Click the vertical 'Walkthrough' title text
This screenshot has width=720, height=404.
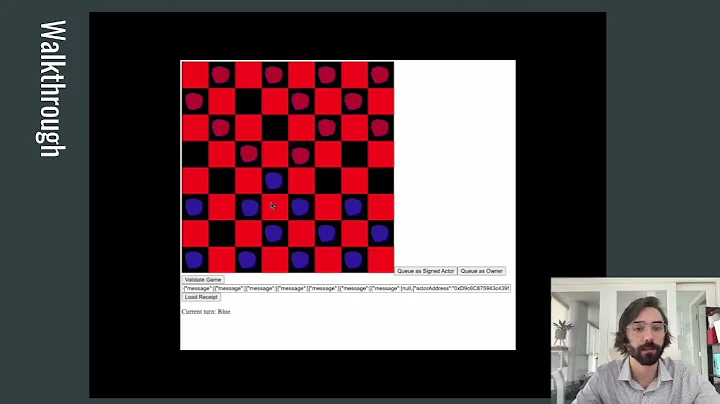tap(51, 89)
